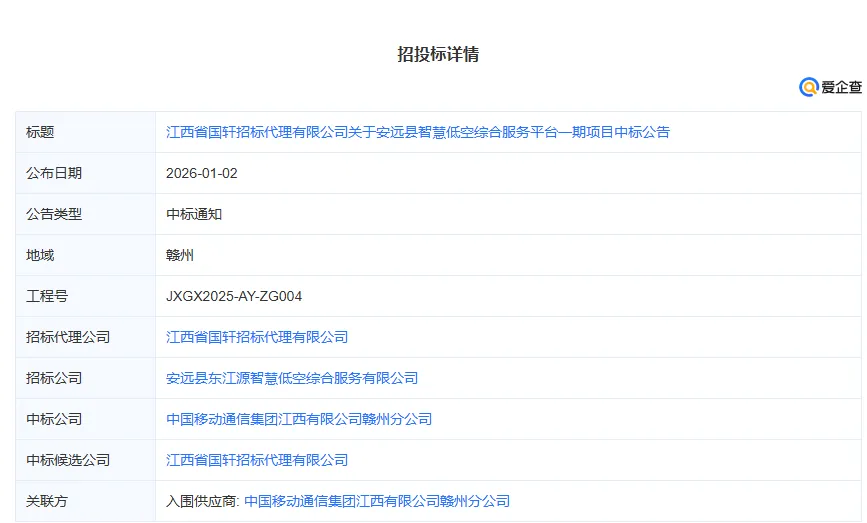Open the 标题 link about 安远县智慧低空综合服务平台
Image resolution: width=867 pixels, height=523 pixels.
418,132
